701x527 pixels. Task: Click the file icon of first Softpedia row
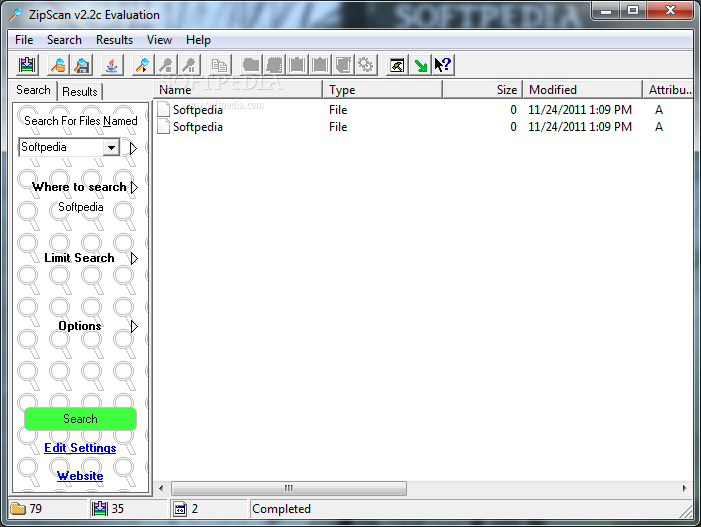pos(164,110)
